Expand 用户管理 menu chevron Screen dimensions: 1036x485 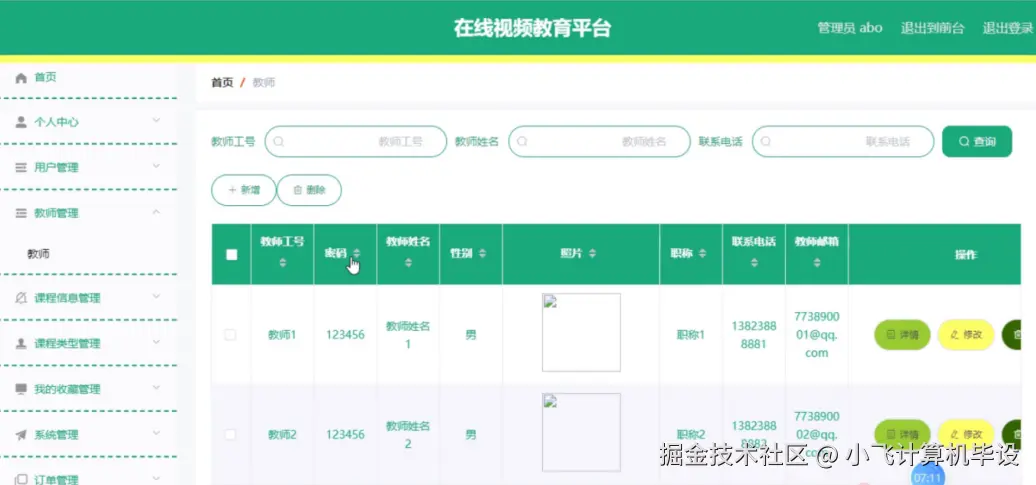156,166
